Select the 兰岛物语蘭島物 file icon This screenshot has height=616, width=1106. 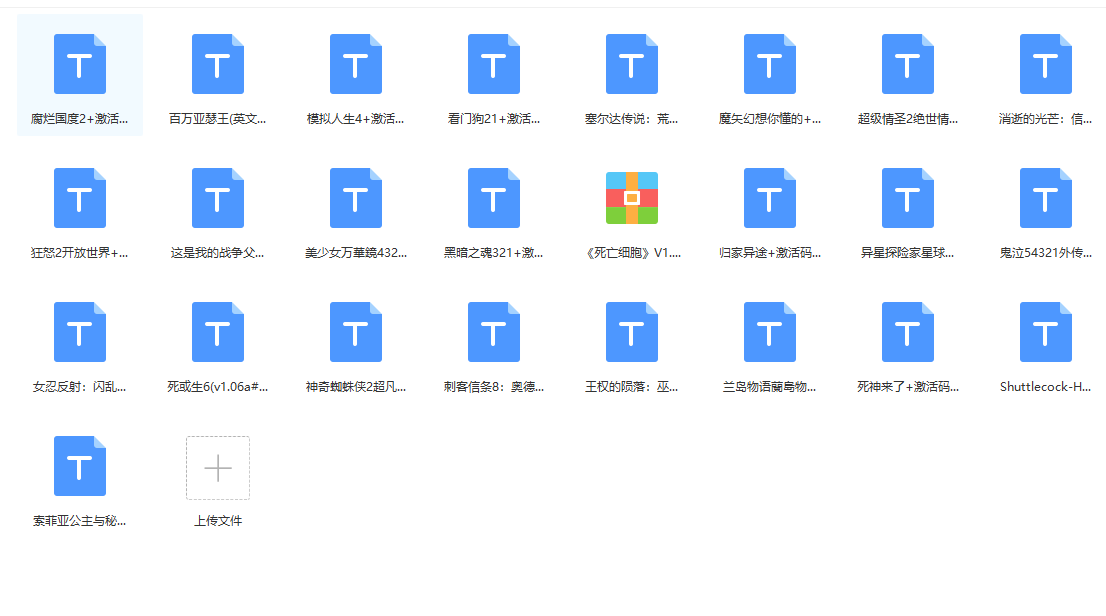[x=770, y=332]
